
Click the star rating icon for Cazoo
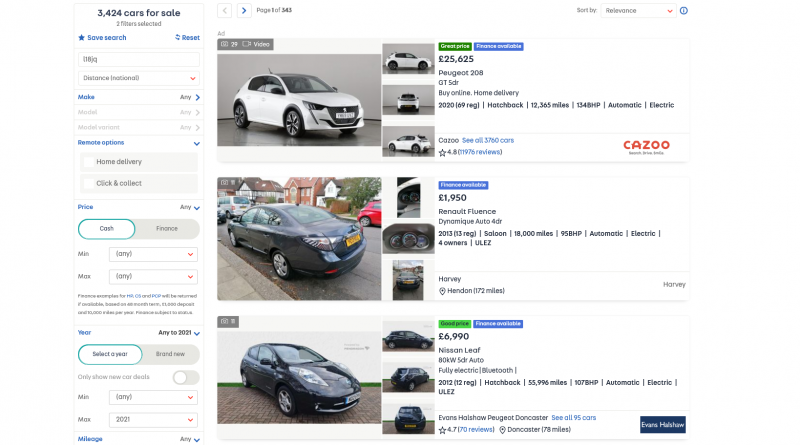442,153
